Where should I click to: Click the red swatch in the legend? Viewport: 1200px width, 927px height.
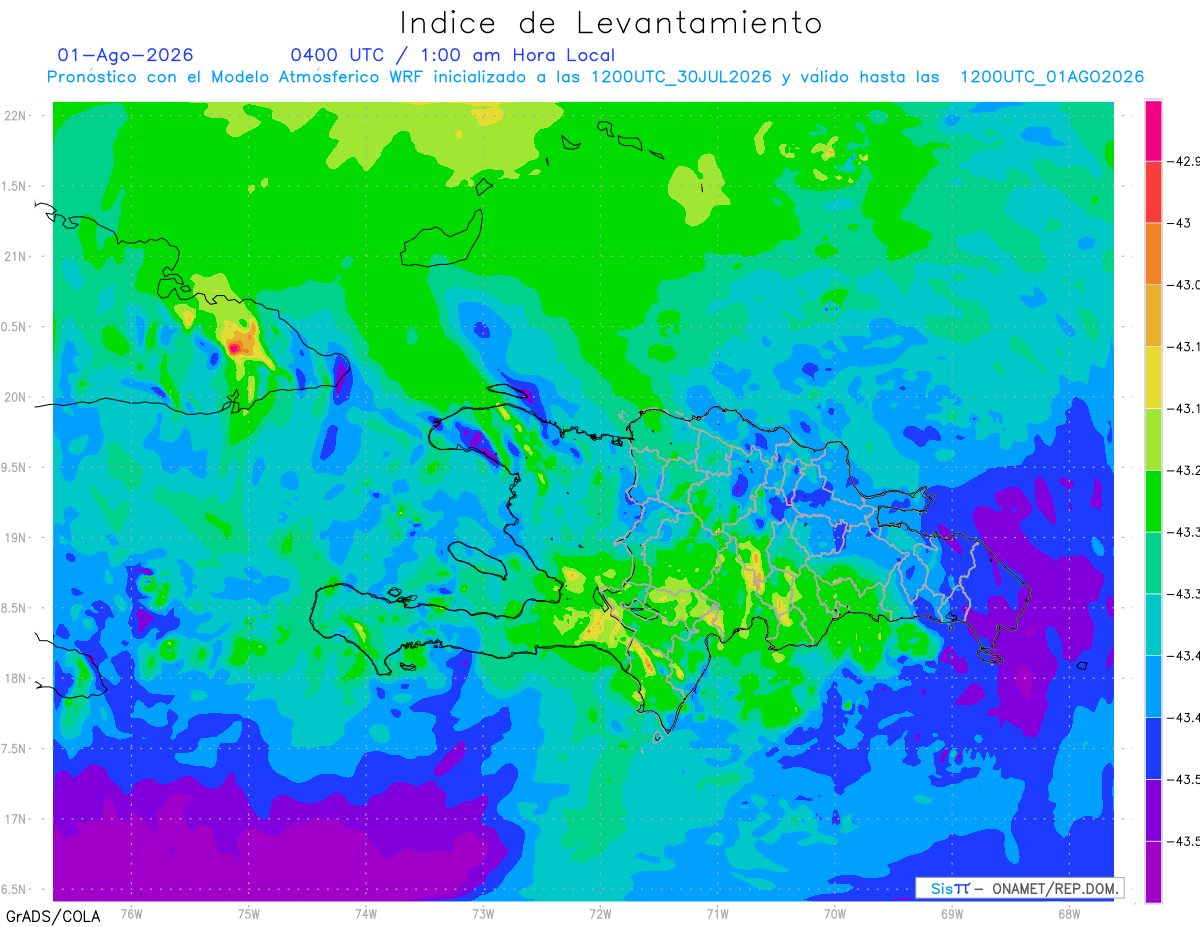(x=1153, y=192)
